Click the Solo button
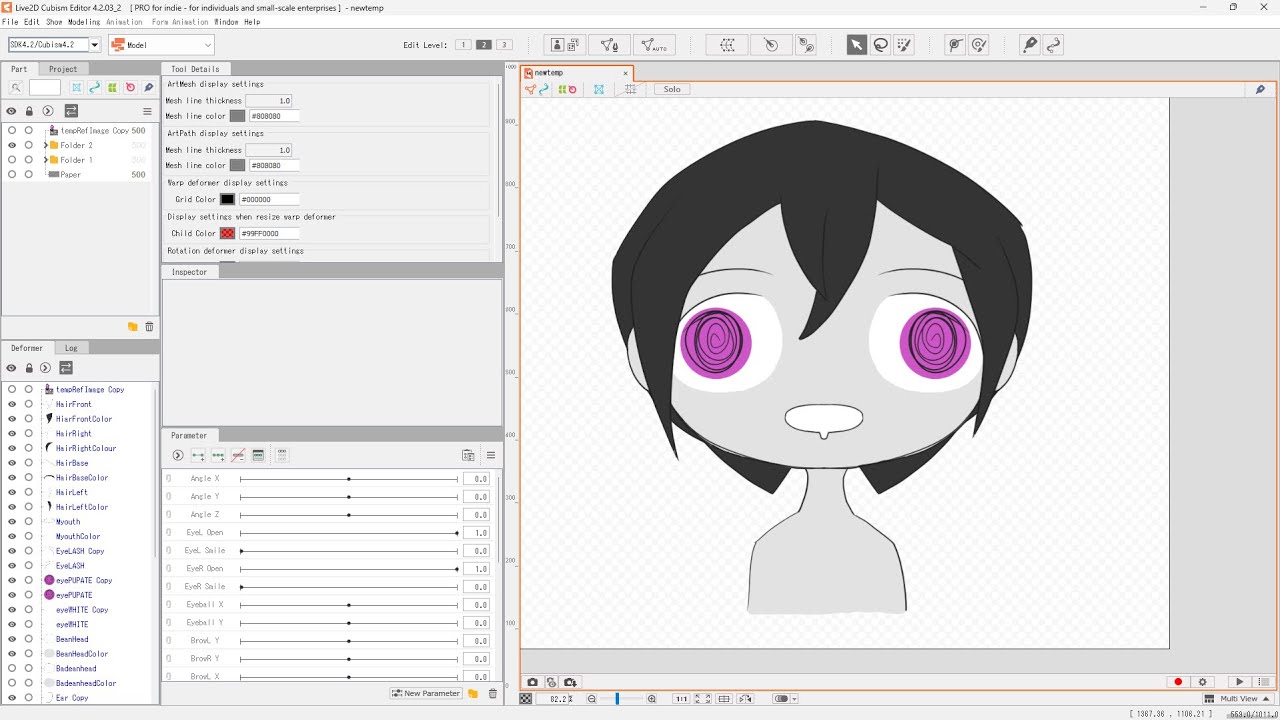This screenshot has height=720, width=1280. 672,89
